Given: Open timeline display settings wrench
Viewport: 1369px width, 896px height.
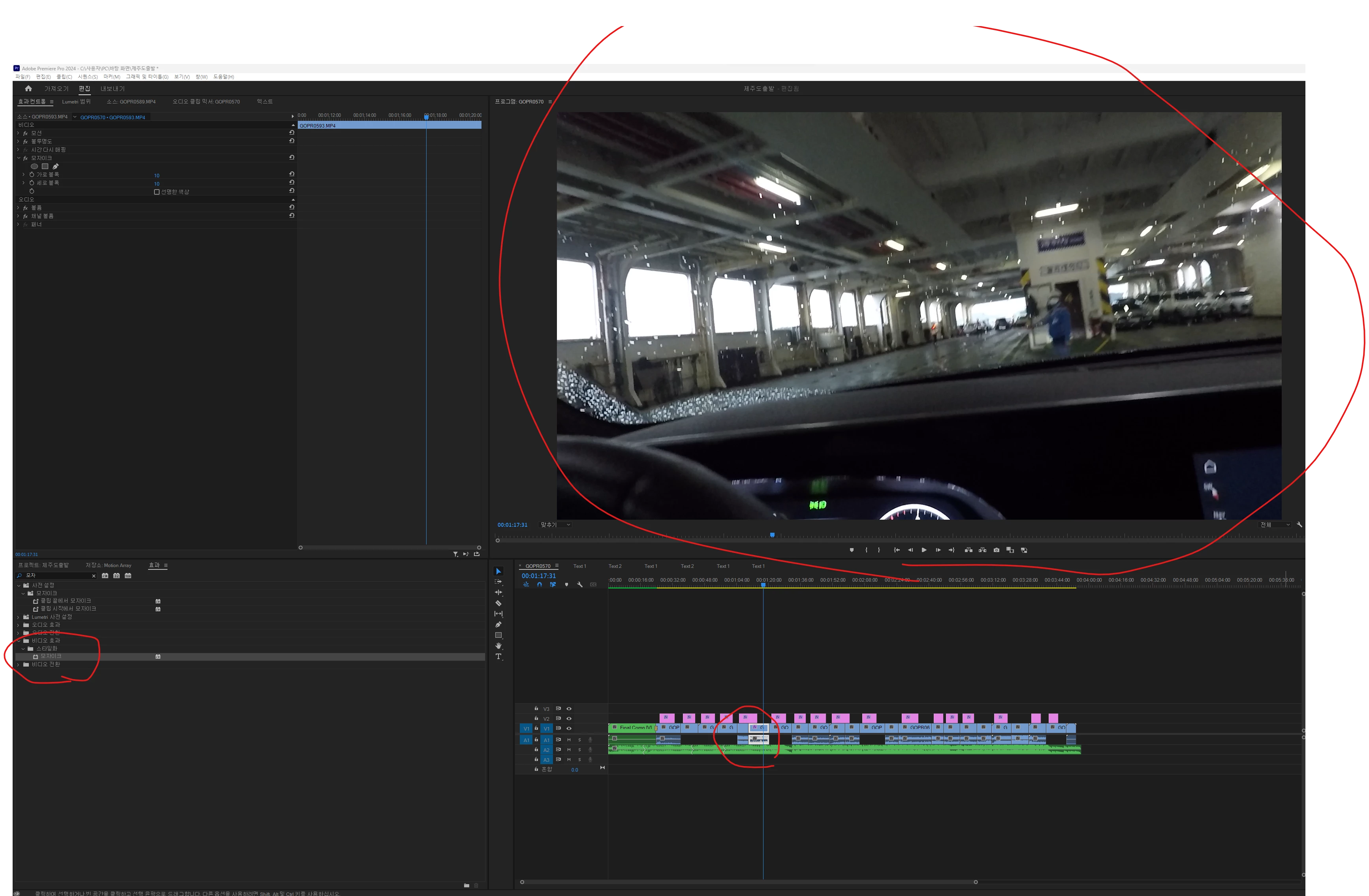Looking at the screenshot, I should [580, 584].
